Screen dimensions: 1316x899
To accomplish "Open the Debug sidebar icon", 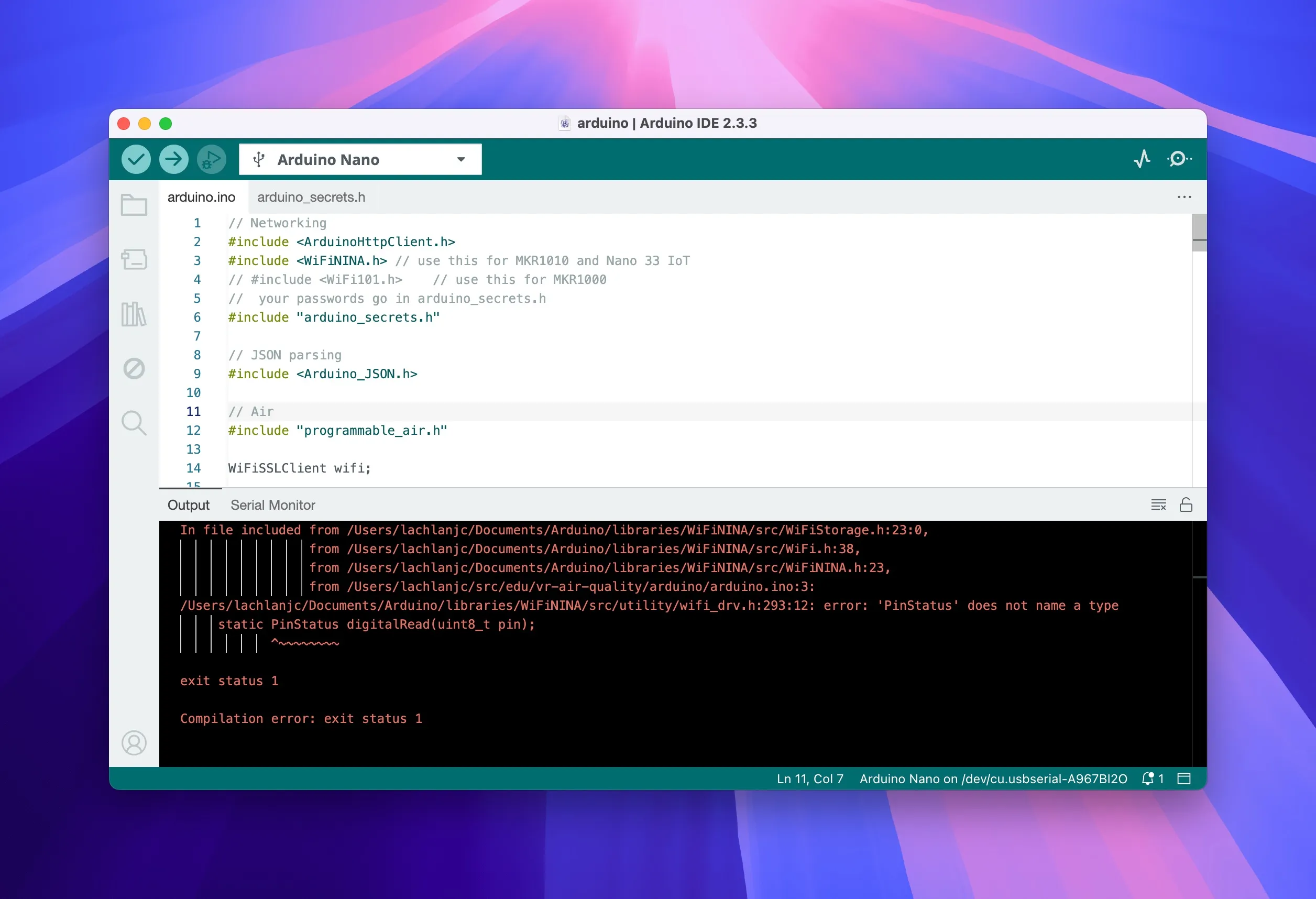I will click(134, 368).
